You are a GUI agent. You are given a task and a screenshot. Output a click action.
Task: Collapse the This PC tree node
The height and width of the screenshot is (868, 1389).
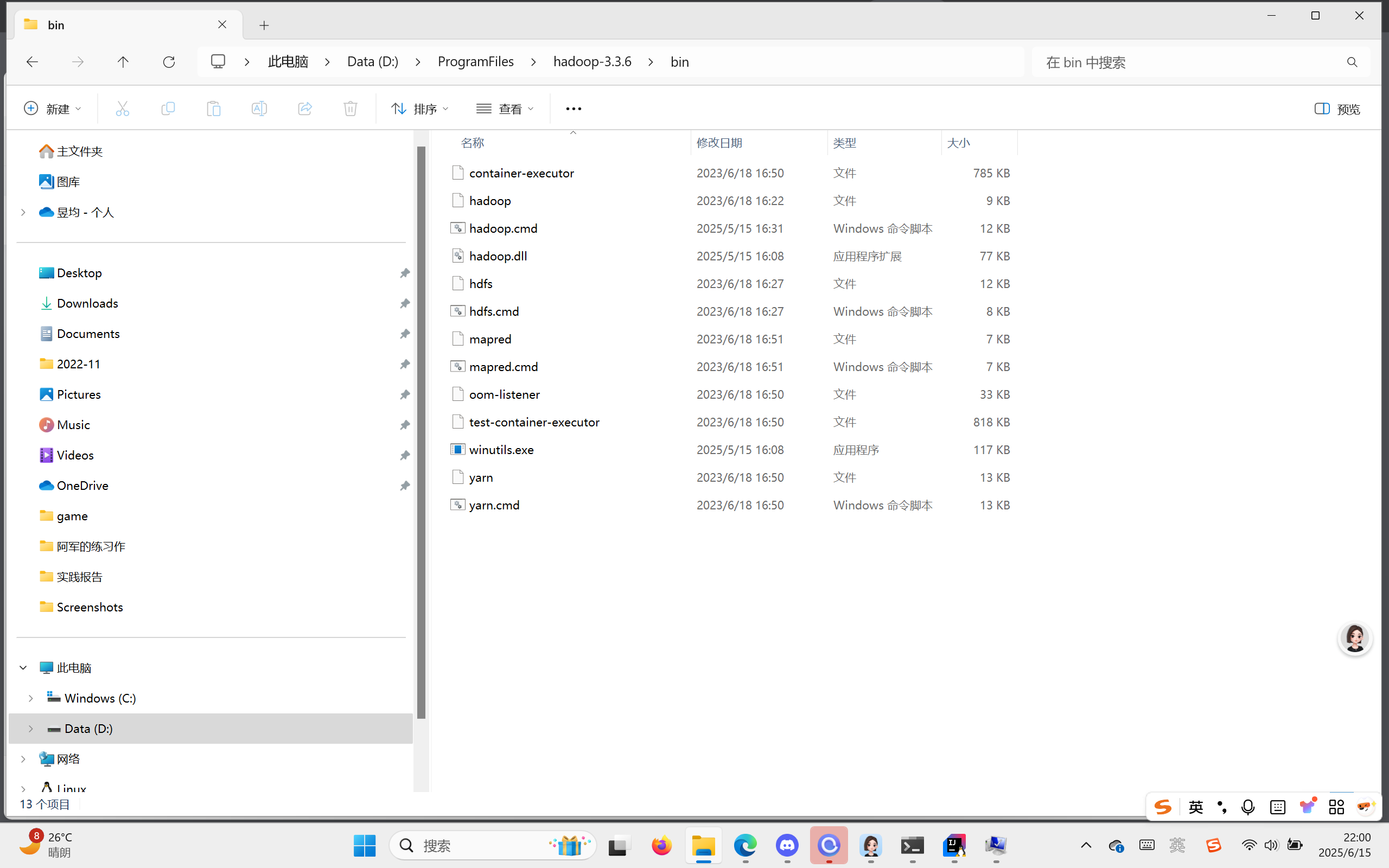[x=23, y=668]
